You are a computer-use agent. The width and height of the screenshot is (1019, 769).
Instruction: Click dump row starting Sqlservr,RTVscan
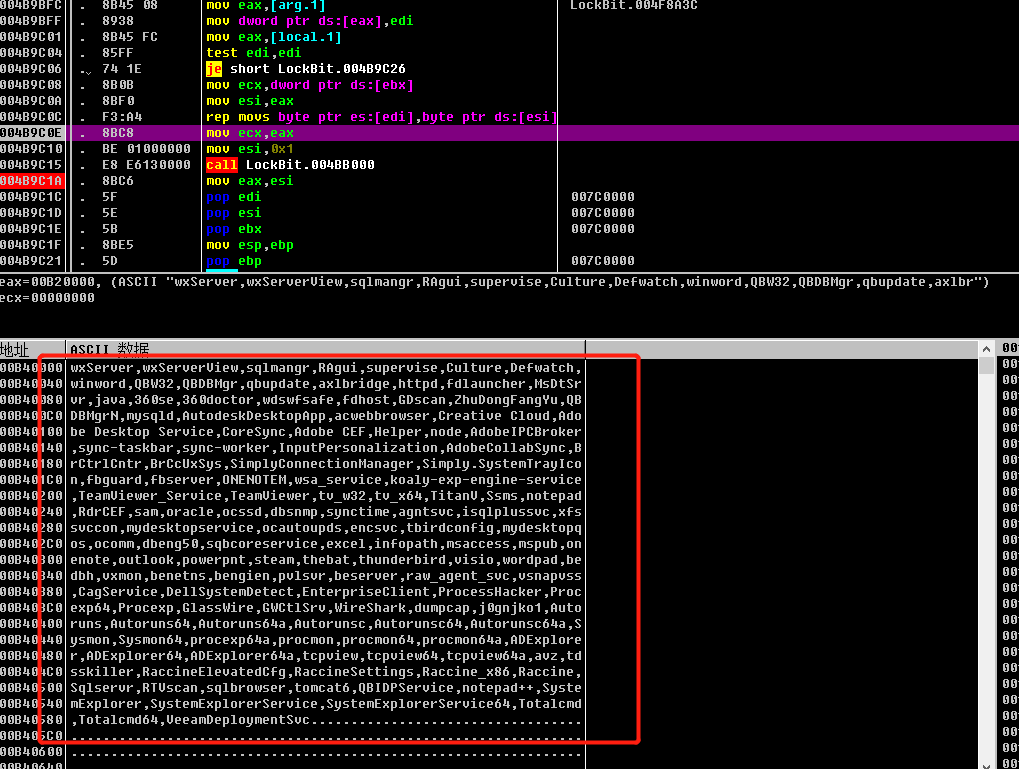pyautogui.click(x=326, y=688)
